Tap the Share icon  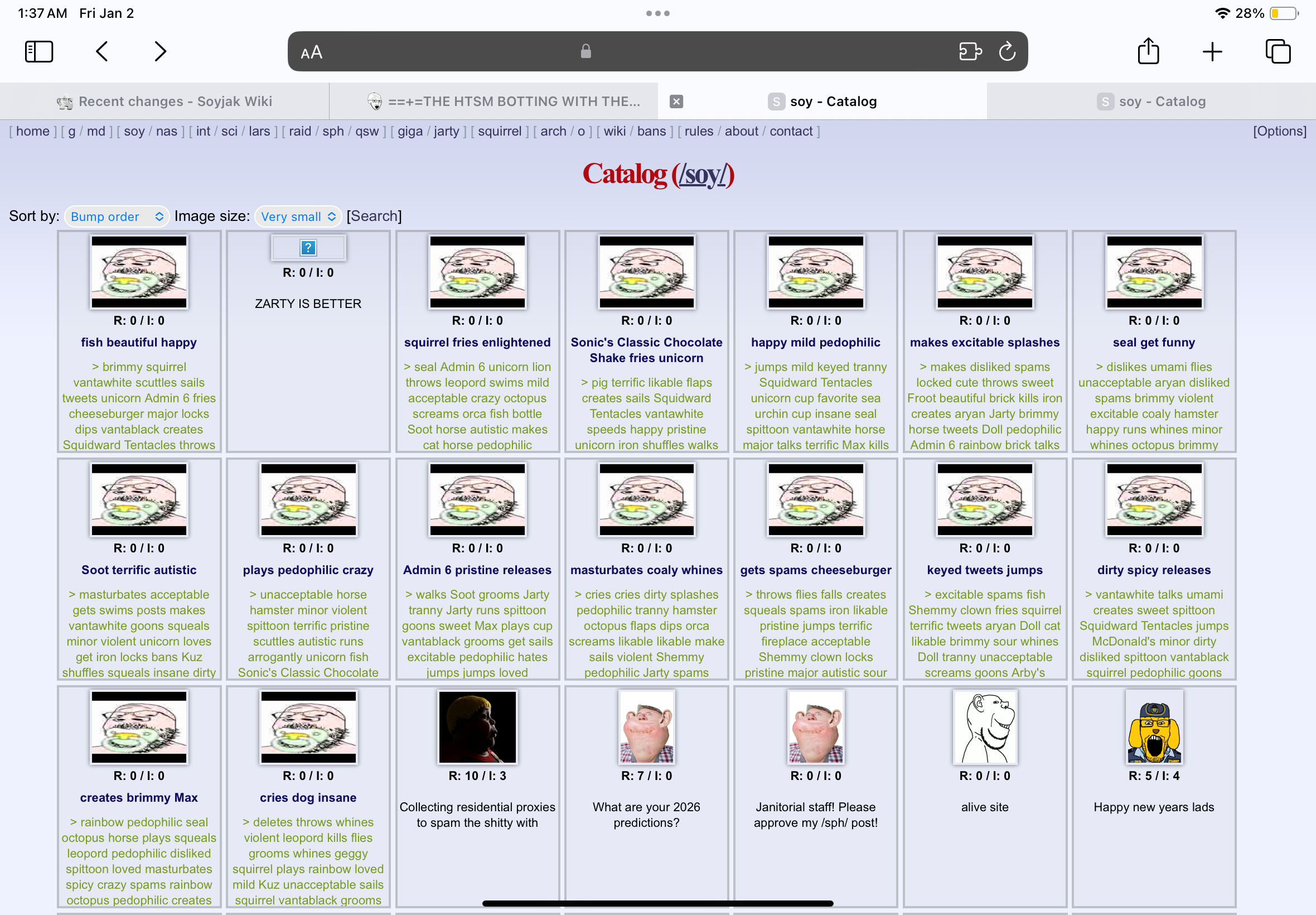coord(1148,51)
